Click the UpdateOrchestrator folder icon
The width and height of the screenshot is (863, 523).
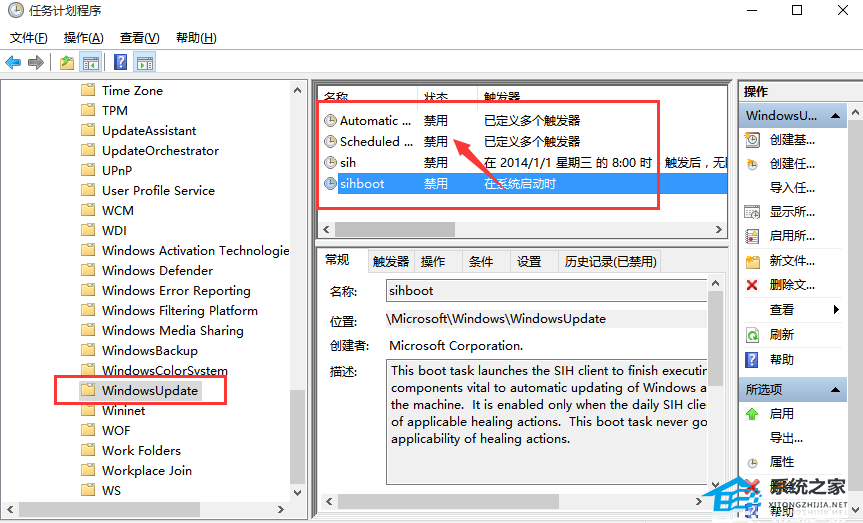coord(88,150)
